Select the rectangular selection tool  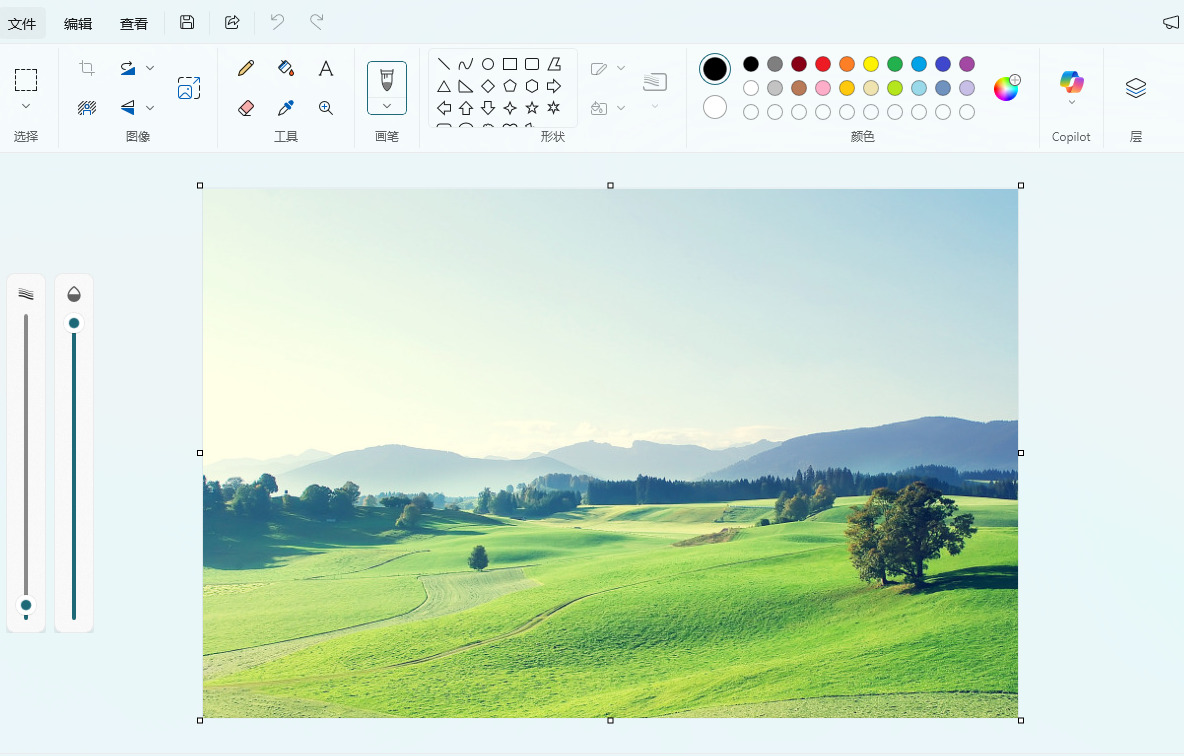26,80
